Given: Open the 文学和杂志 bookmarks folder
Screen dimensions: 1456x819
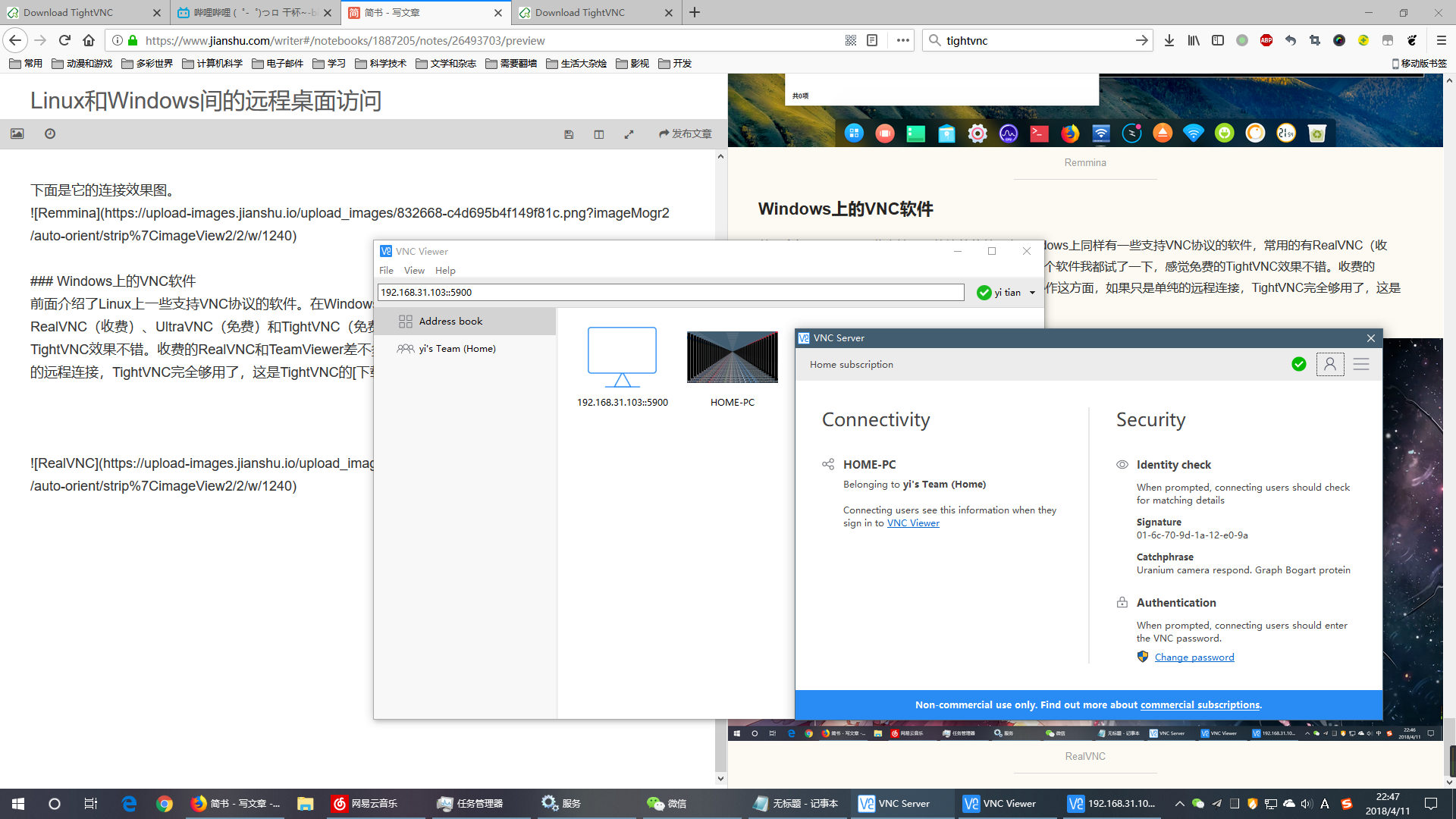Looking at the screenshot, I should click(446, 64).
